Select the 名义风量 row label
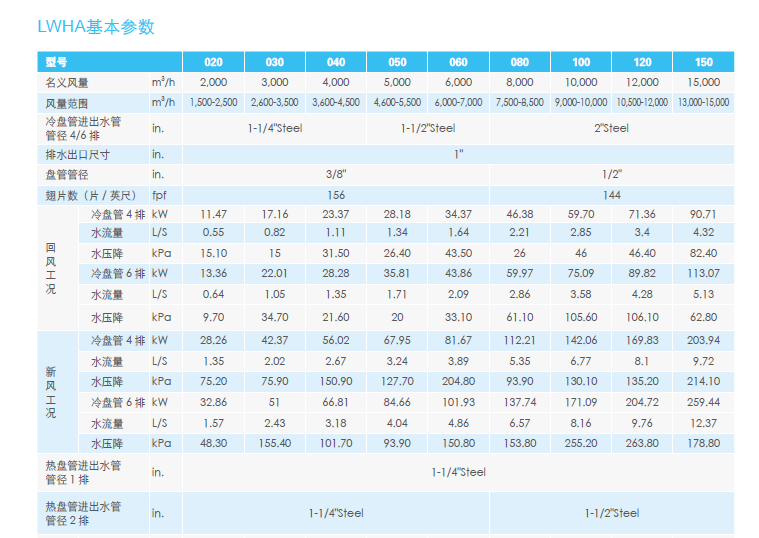Screen dimensions: 759x538 68,82
